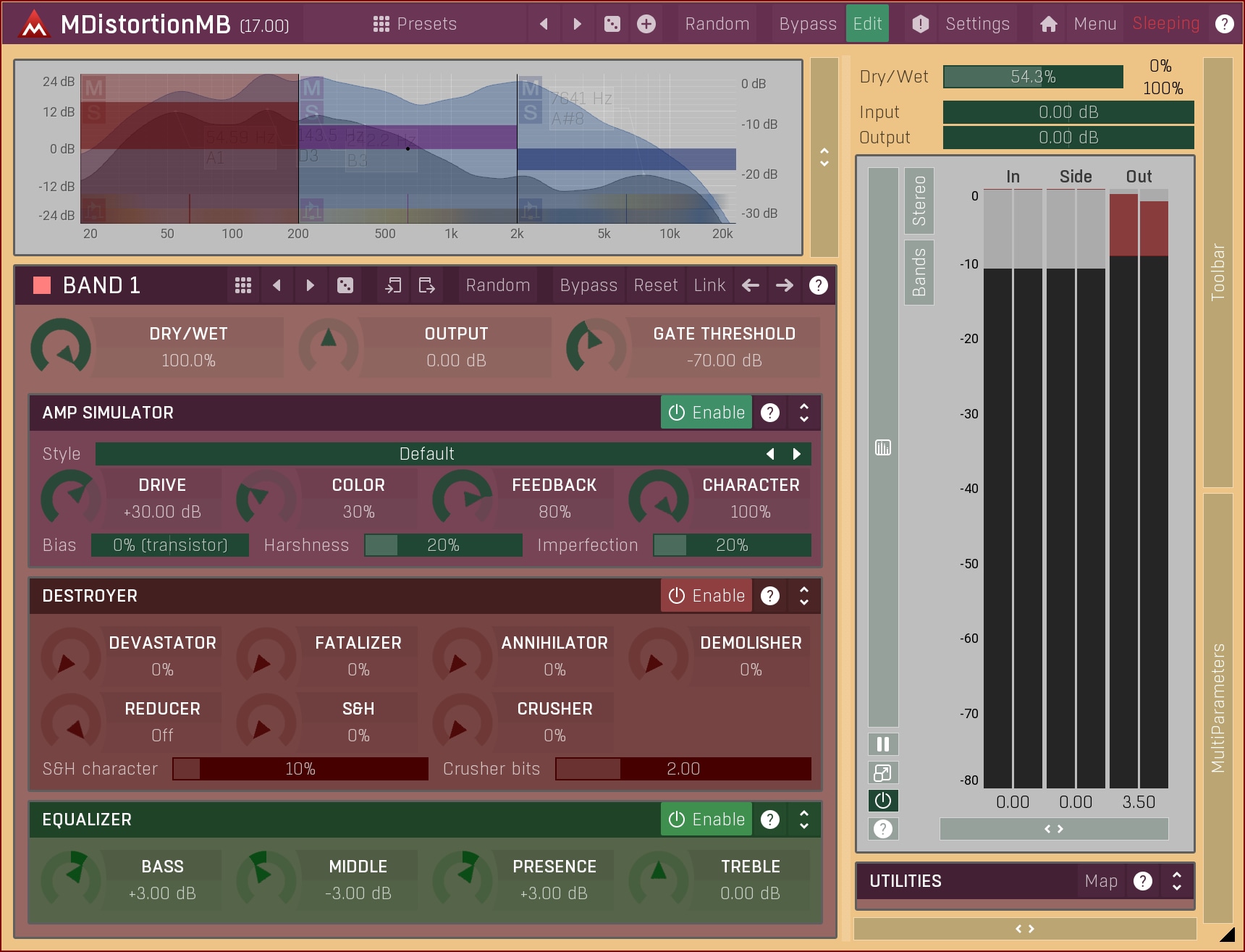Expand the Utilities panel

click(x=1176, y=881)
